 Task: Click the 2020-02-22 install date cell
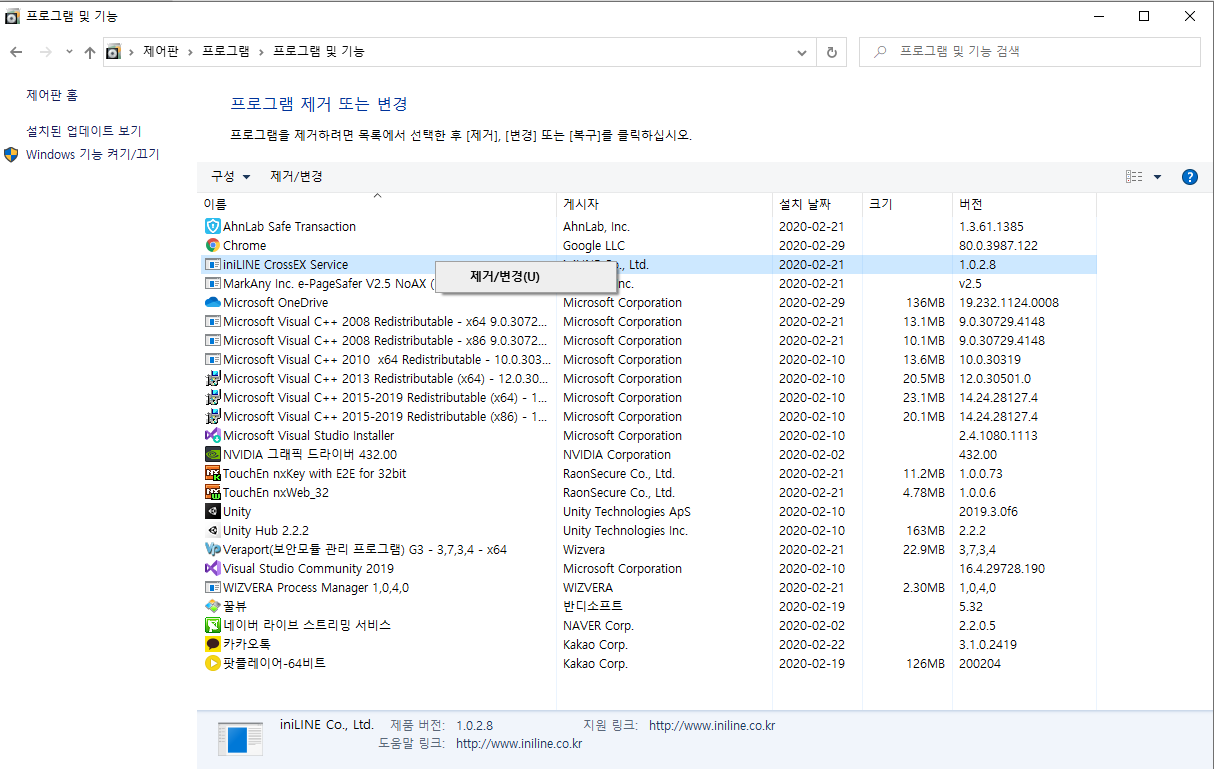click(x=812, y=645)
